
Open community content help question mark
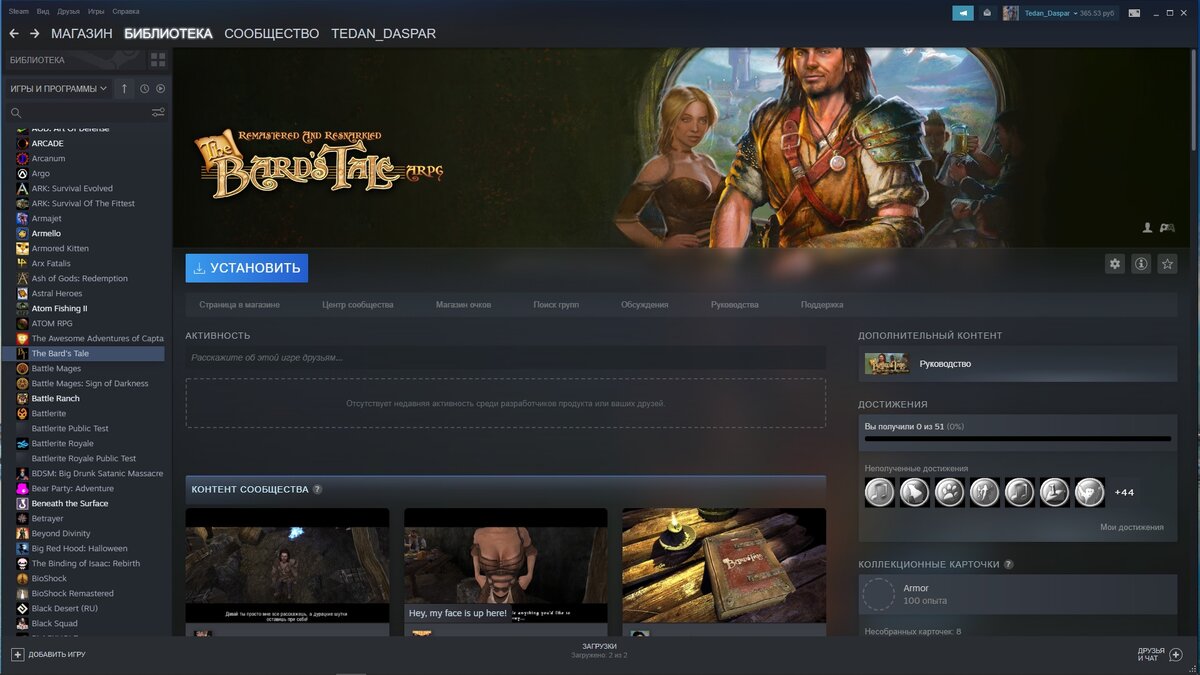tap(317, 489)
